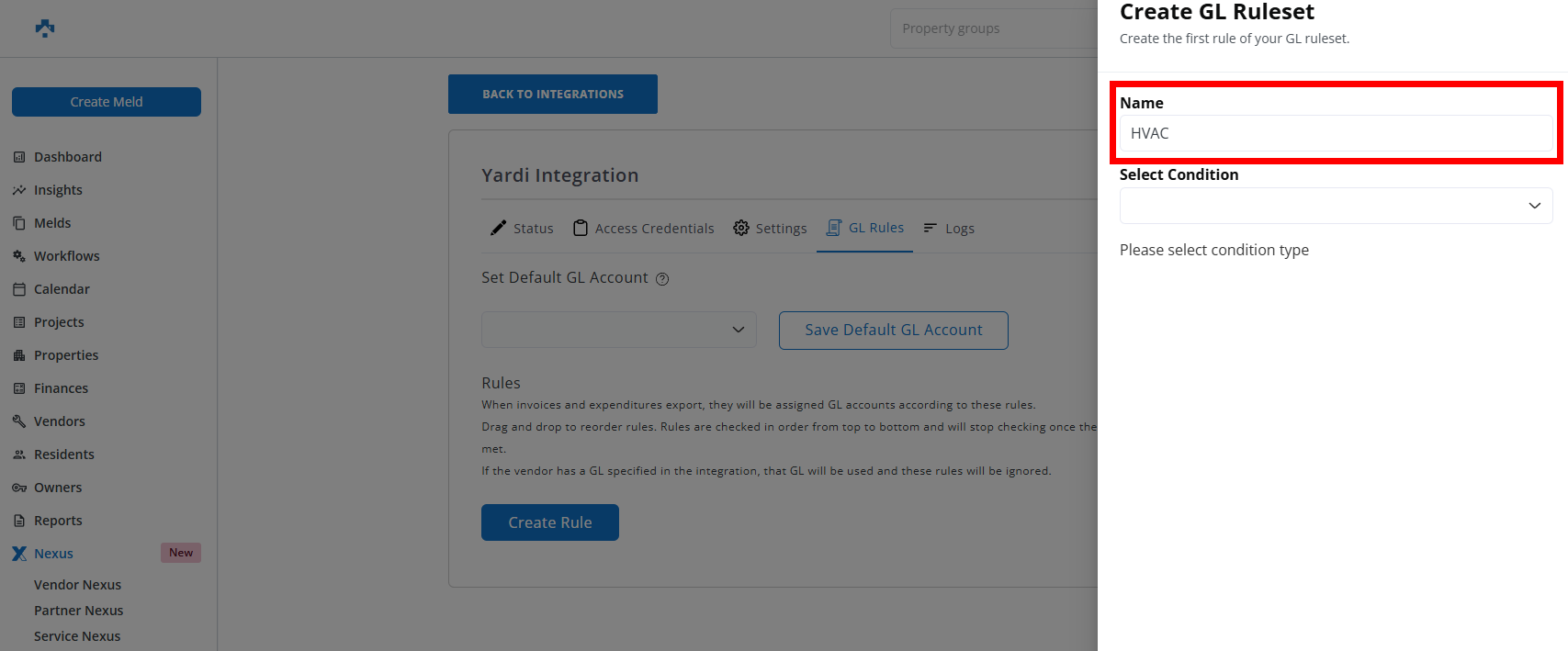Screen dimensions: 1568x651
Task: Click the Create Rule button
Action: tap(549, 522)
